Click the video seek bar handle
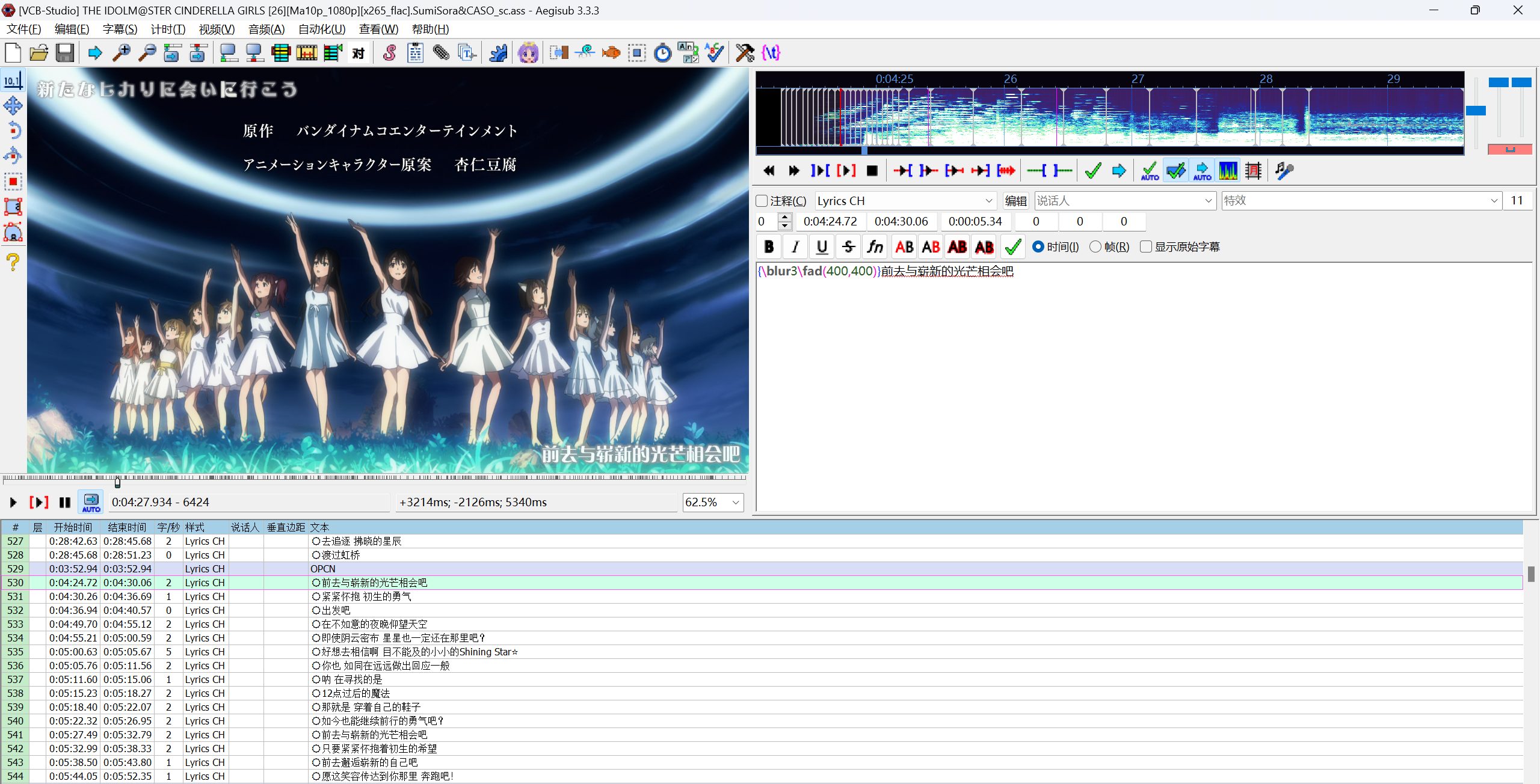 (x=117, y=482)
